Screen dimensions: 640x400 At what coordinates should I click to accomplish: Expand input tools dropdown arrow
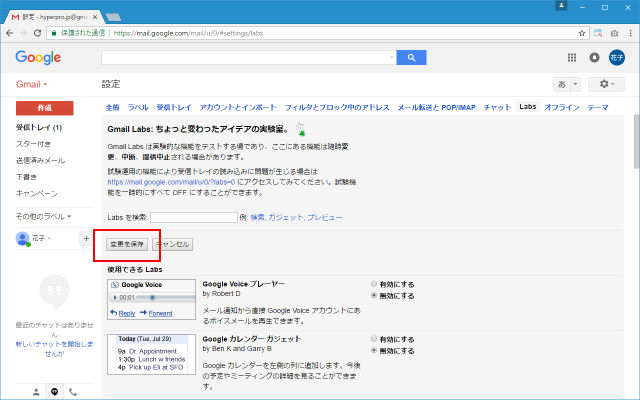(575, 84)
